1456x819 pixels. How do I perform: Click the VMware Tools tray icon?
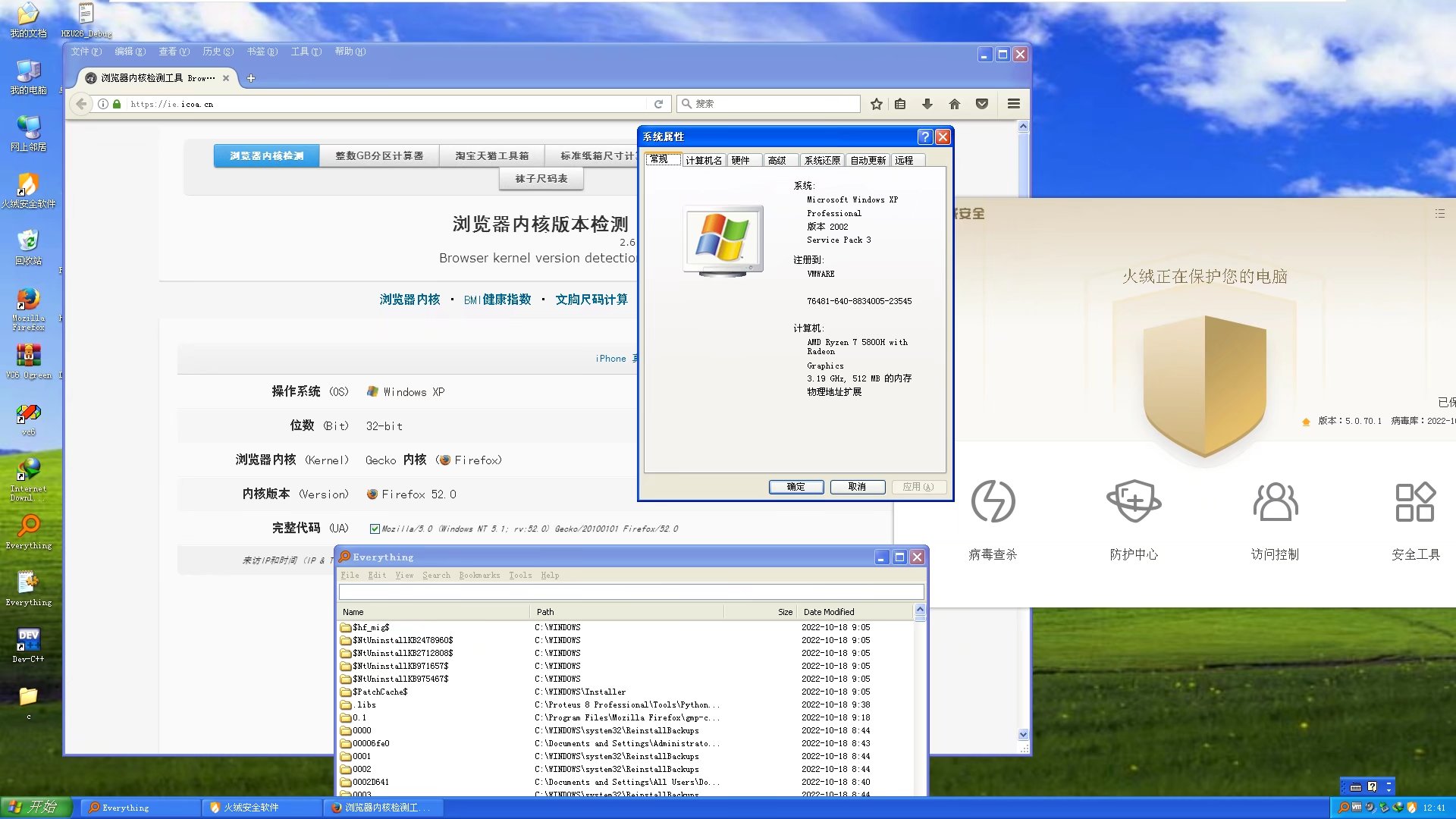[x=1357, y=808]
